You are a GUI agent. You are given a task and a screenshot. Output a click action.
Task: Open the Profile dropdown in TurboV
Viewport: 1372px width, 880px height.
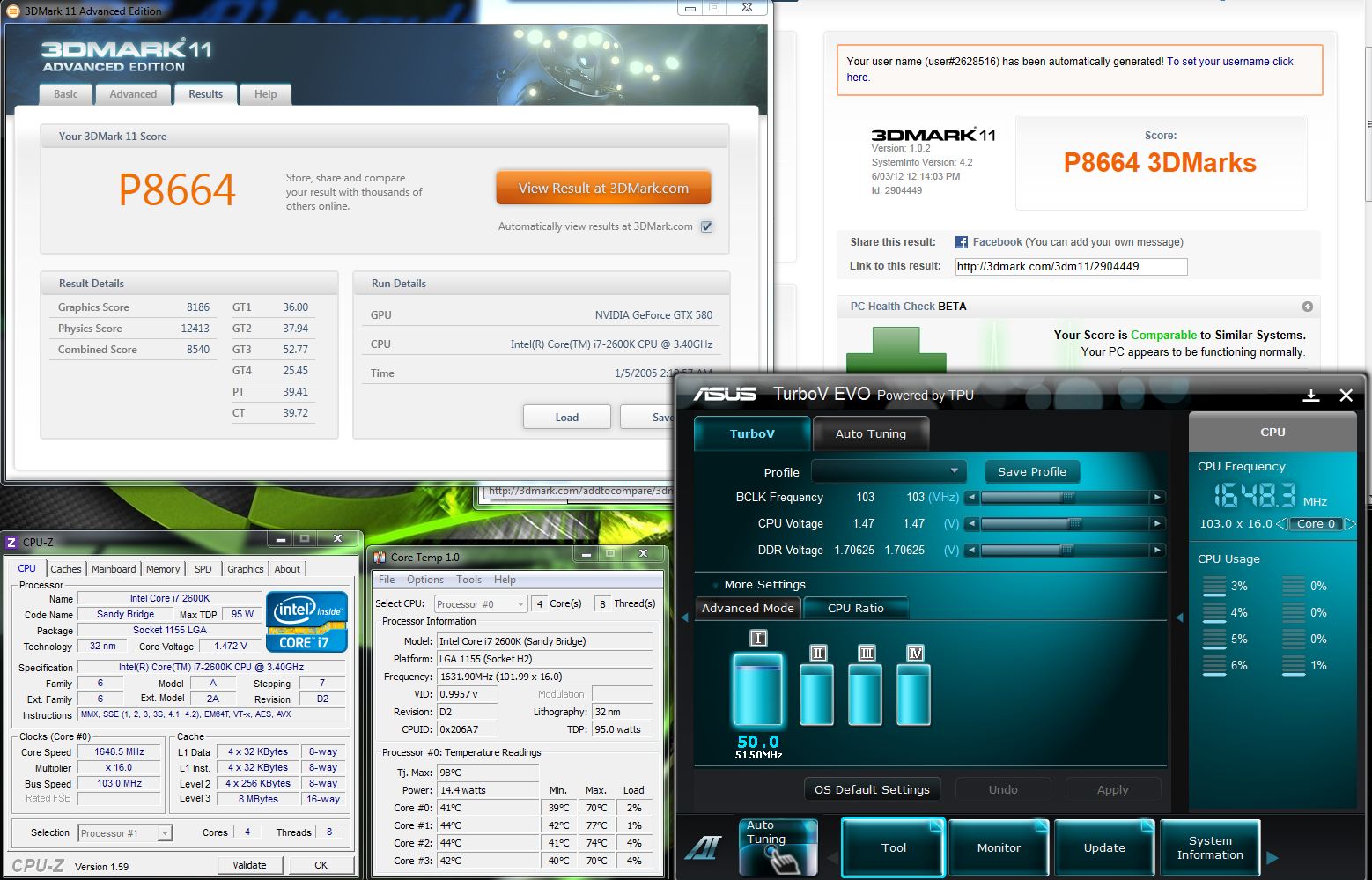889,471
